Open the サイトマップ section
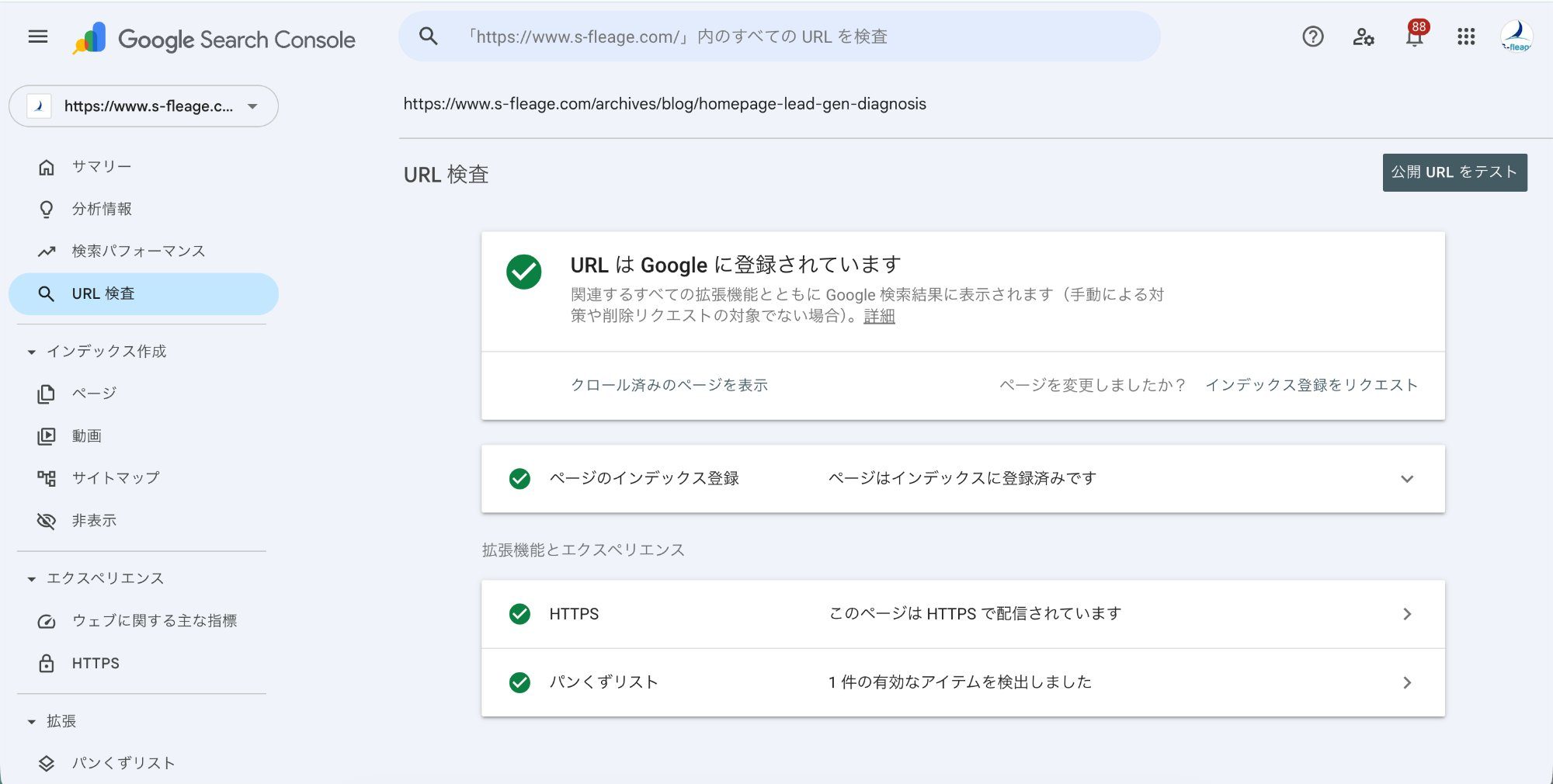The width and height of the screenshot is (1553, 784). (115, 477)
